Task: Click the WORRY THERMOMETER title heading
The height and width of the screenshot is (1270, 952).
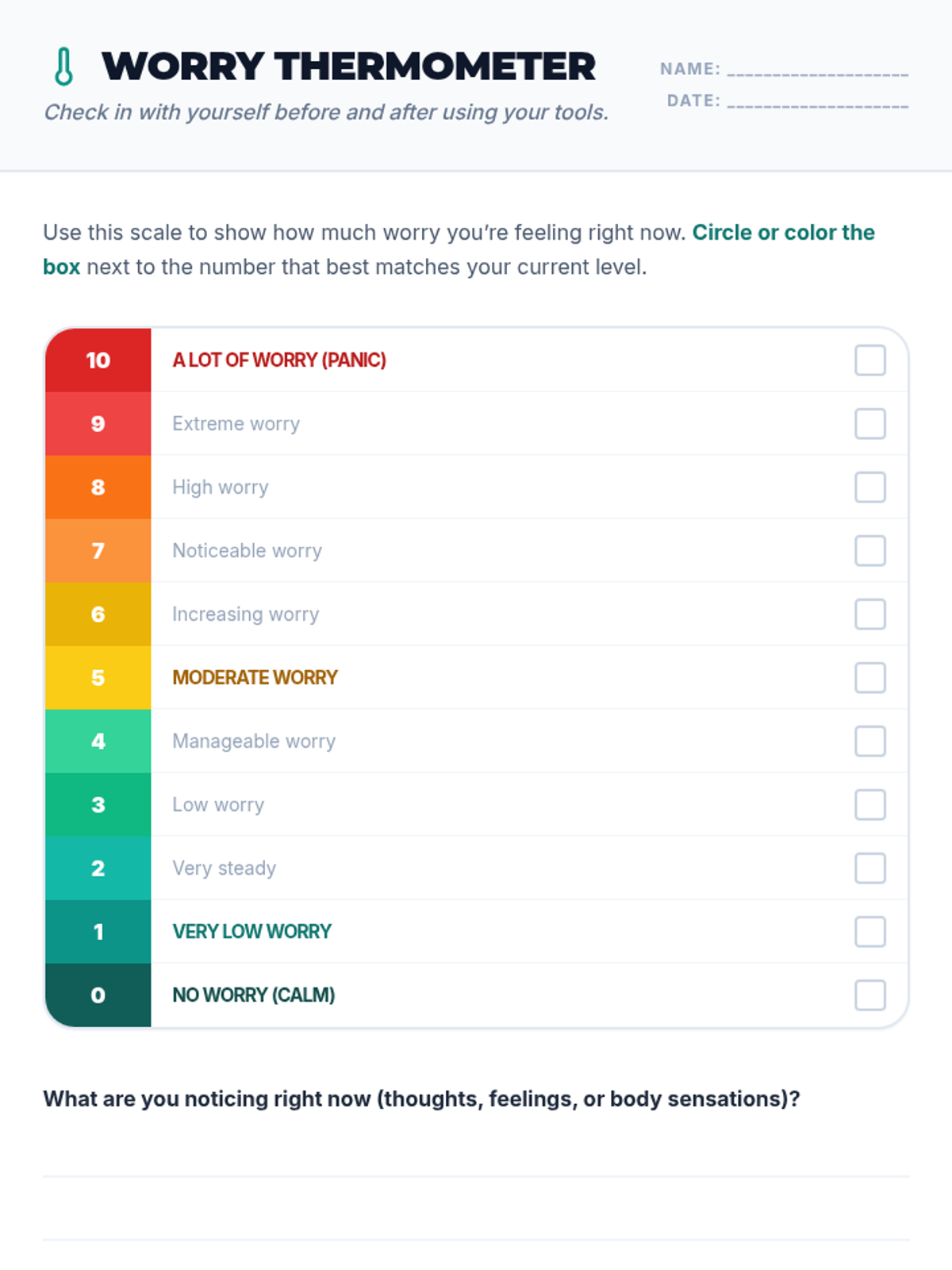Action: (348, 67)
